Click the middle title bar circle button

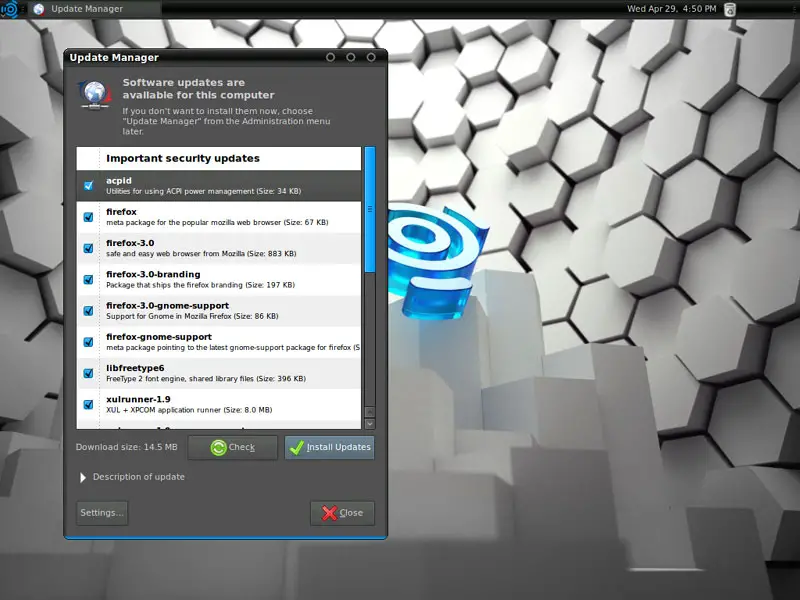[x=351, y=57]
